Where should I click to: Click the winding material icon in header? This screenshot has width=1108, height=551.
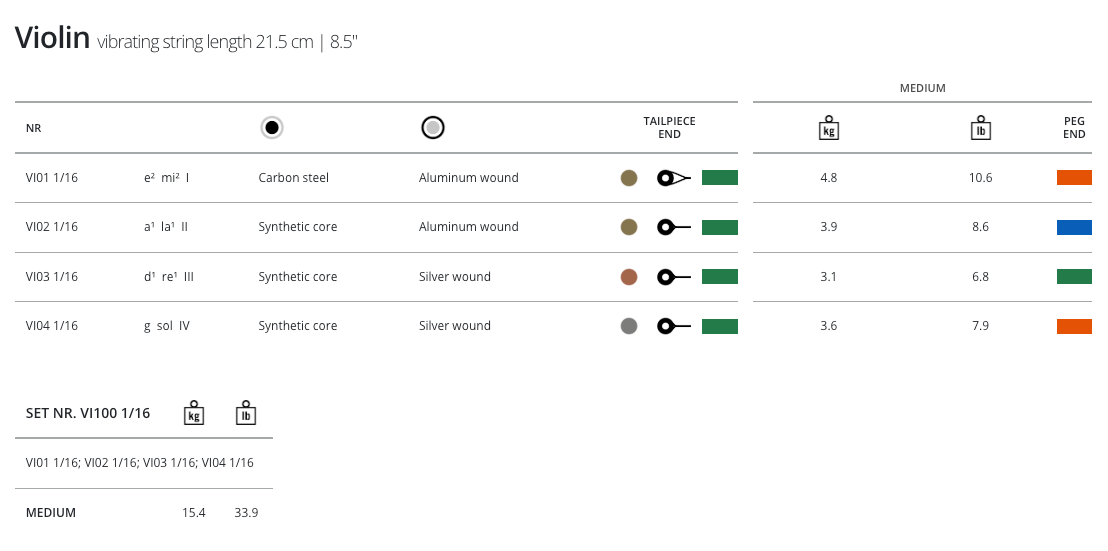[433, 128]
